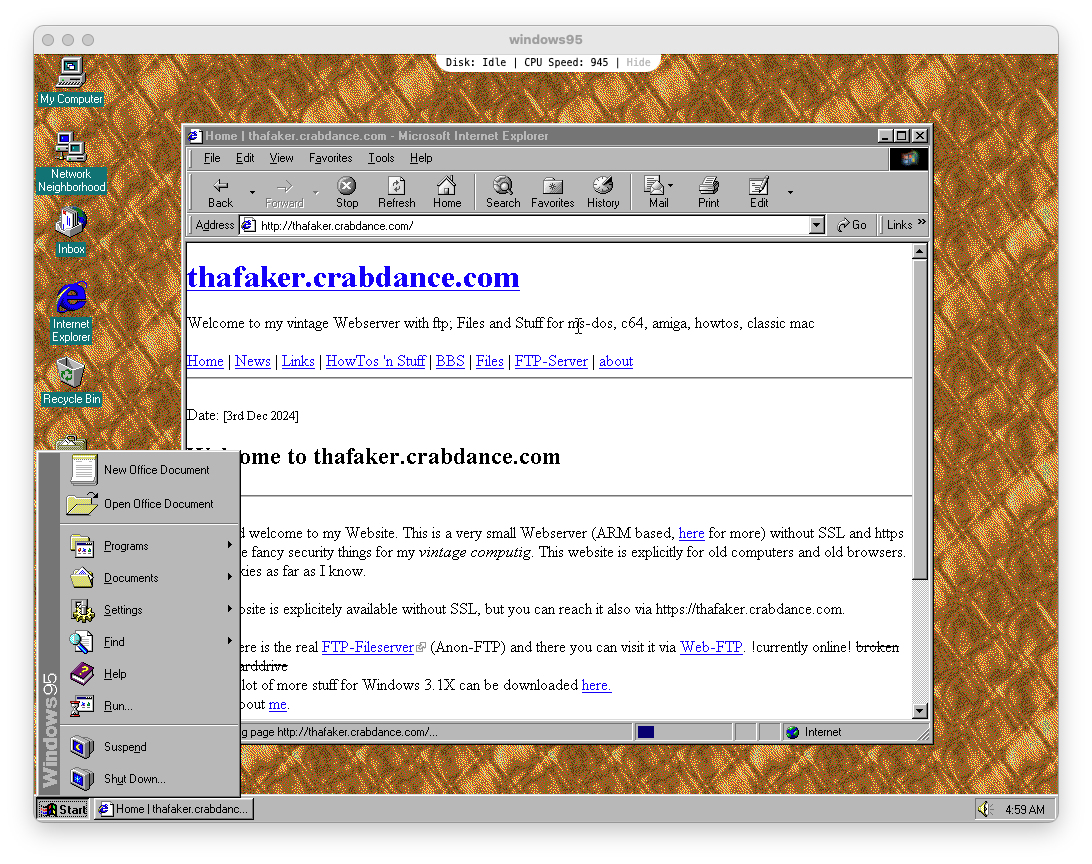Click the Print toolbar icon
Viewport: 1092px width, 864px height.
point(709,186)
